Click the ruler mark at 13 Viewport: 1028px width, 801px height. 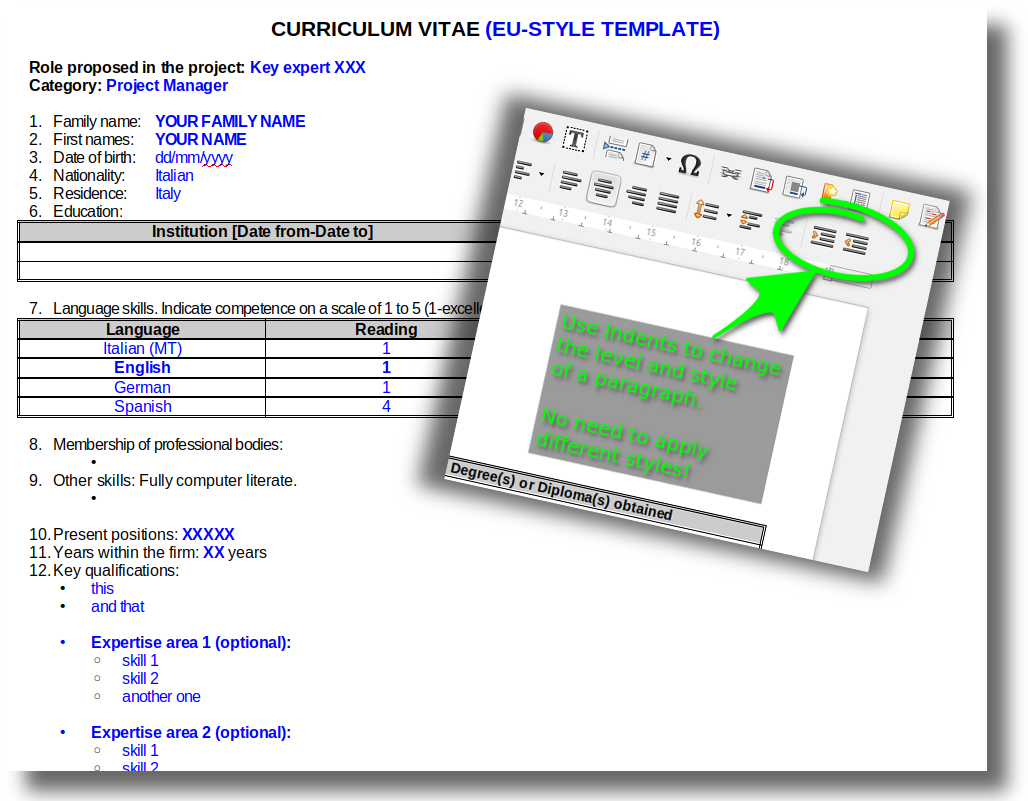point(563,213)
